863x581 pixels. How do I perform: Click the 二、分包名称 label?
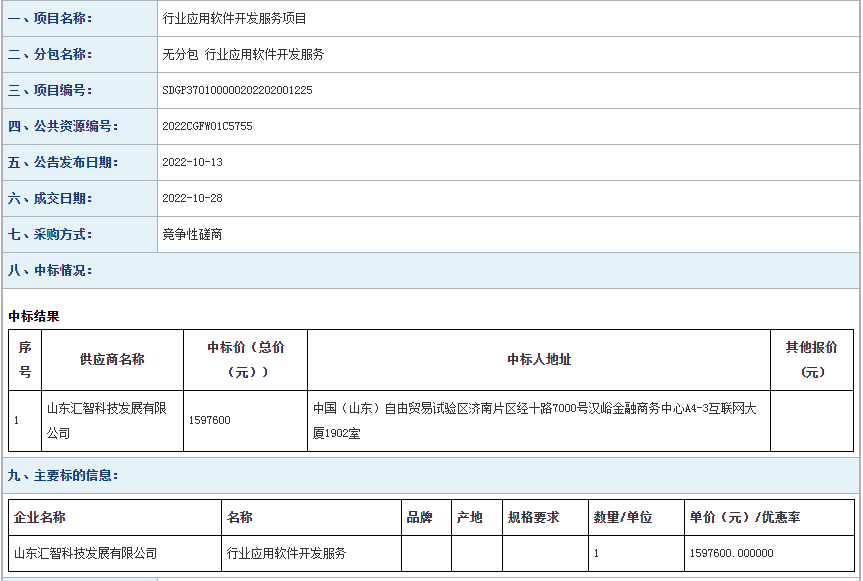coord(50,54)
